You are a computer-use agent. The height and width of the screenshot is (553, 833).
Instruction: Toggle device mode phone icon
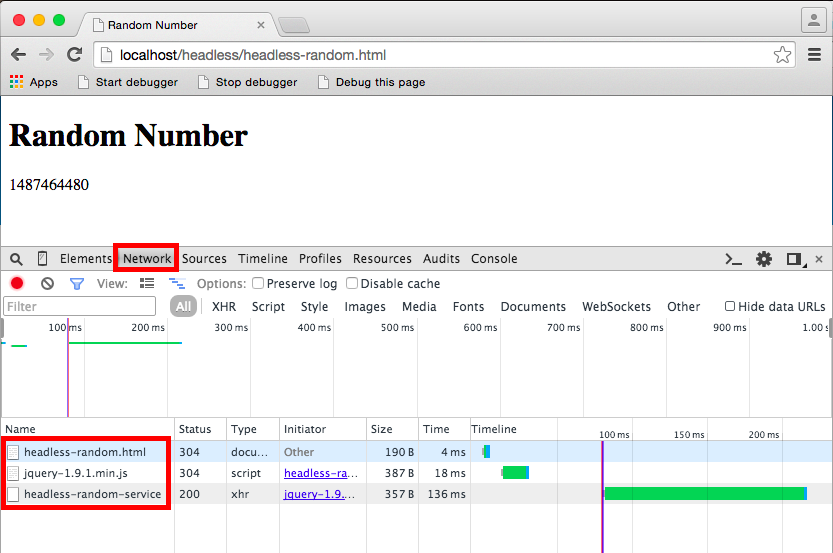(42, 259)
